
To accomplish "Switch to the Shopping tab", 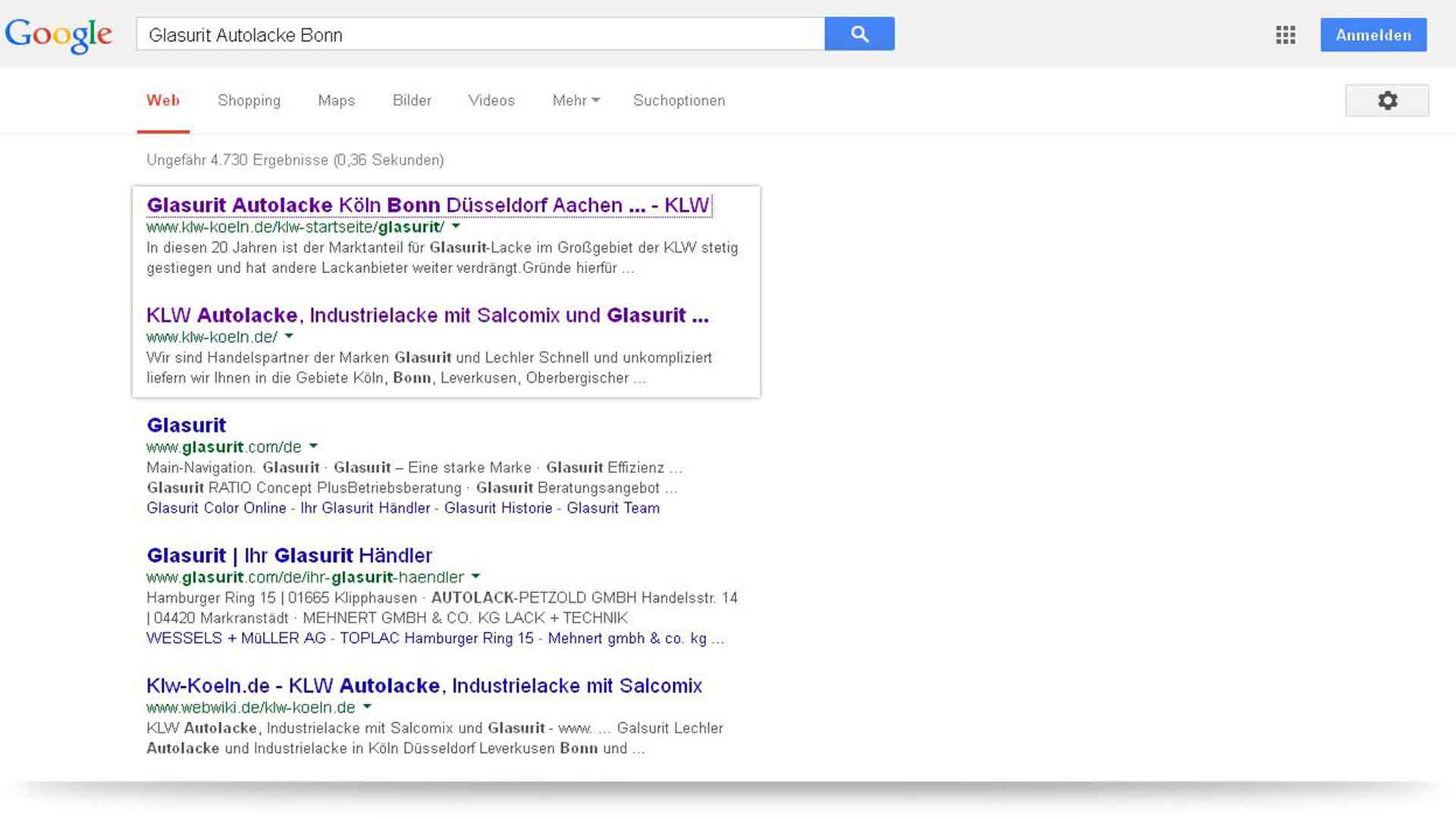I will coord(249,100).
